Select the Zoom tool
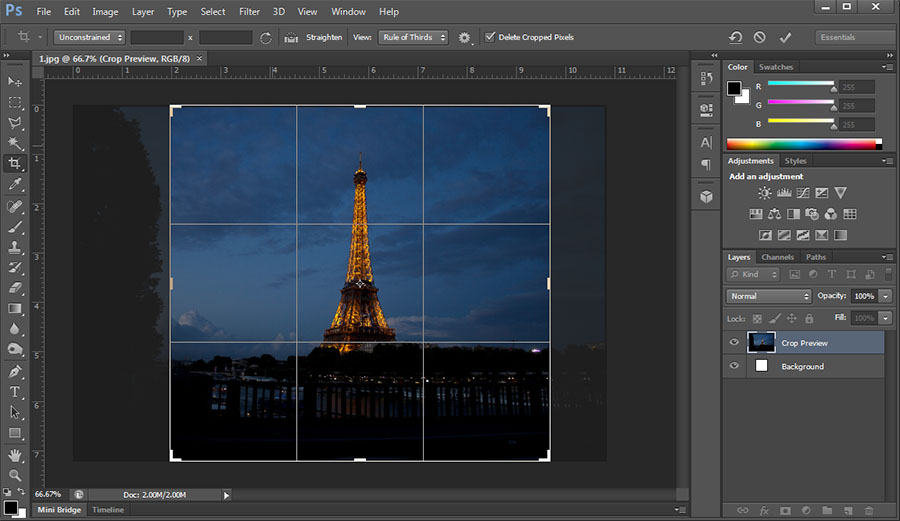This screenshot has height=521, width=900. point(15,476)
